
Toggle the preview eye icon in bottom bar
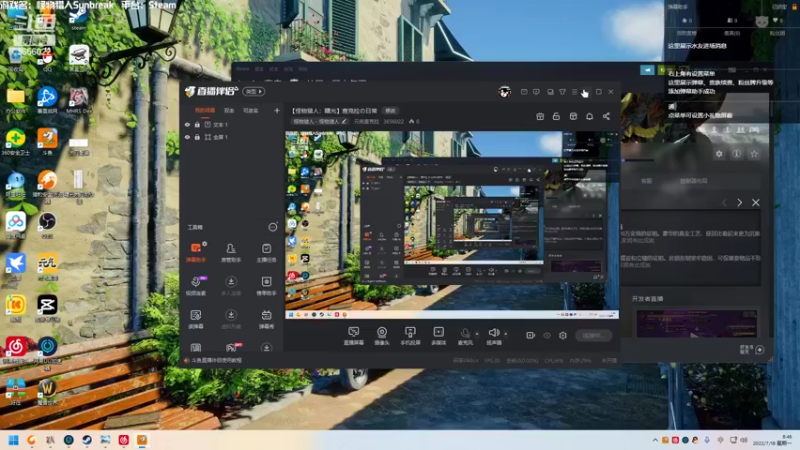coord(547,335)
